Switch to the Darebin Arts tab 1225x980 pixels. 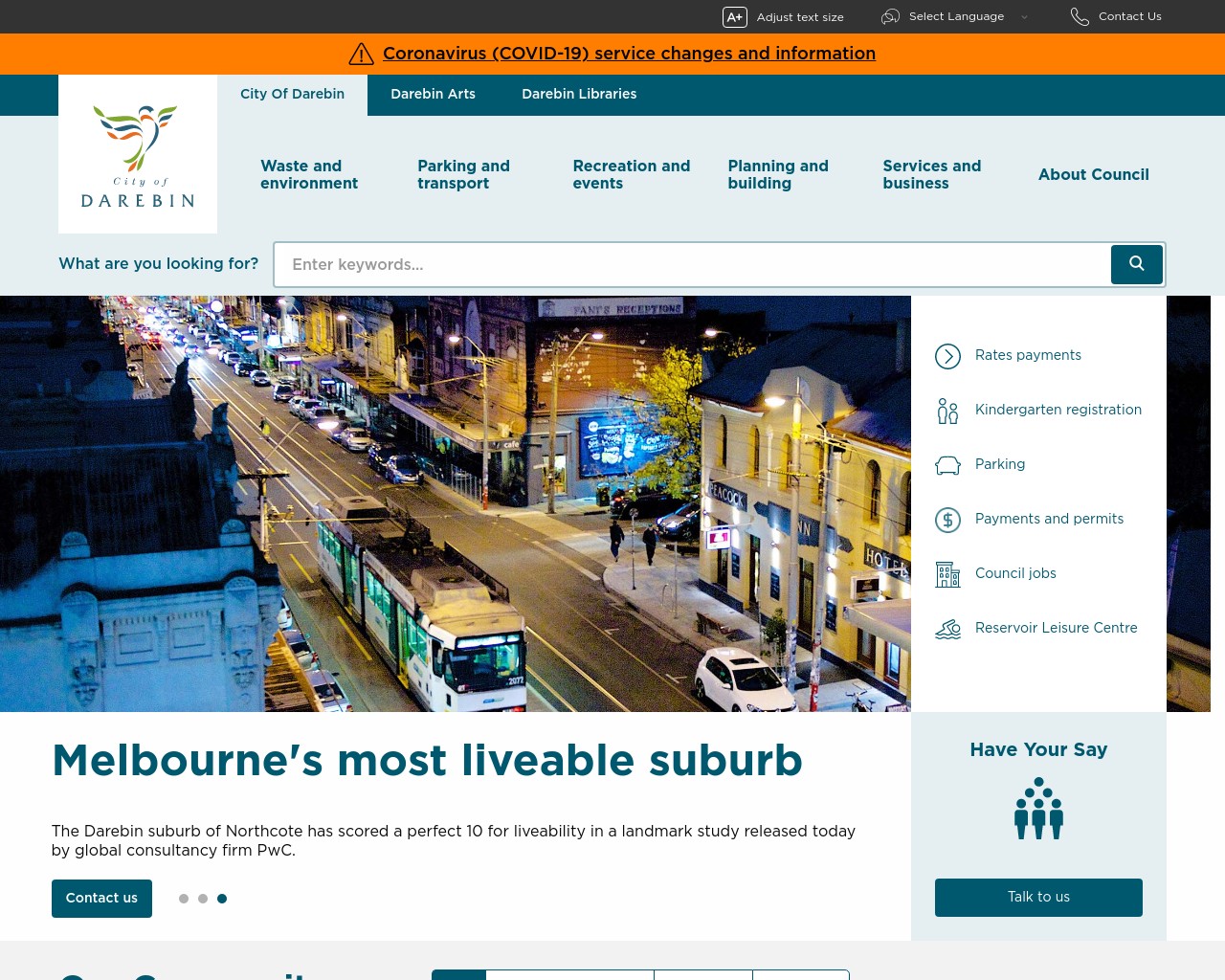pos(433,95)
